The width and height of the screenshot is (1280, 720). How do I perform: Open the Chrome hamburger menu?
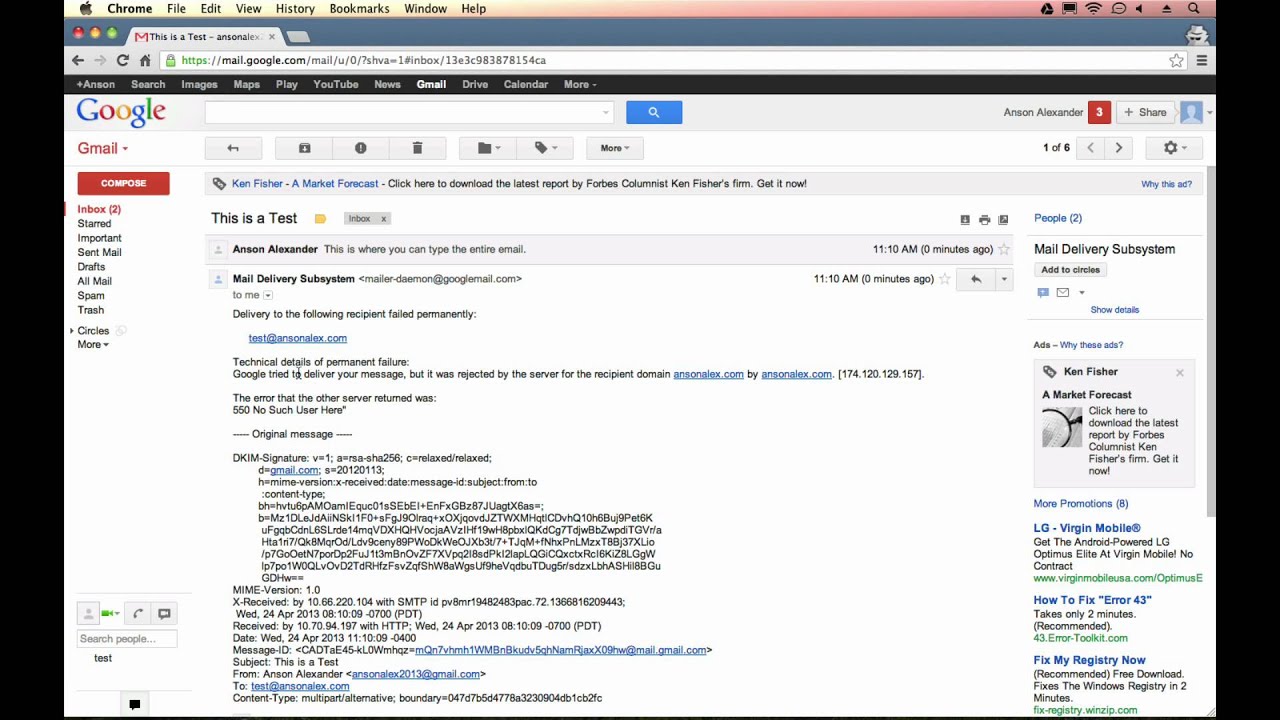coord(1201,60)
